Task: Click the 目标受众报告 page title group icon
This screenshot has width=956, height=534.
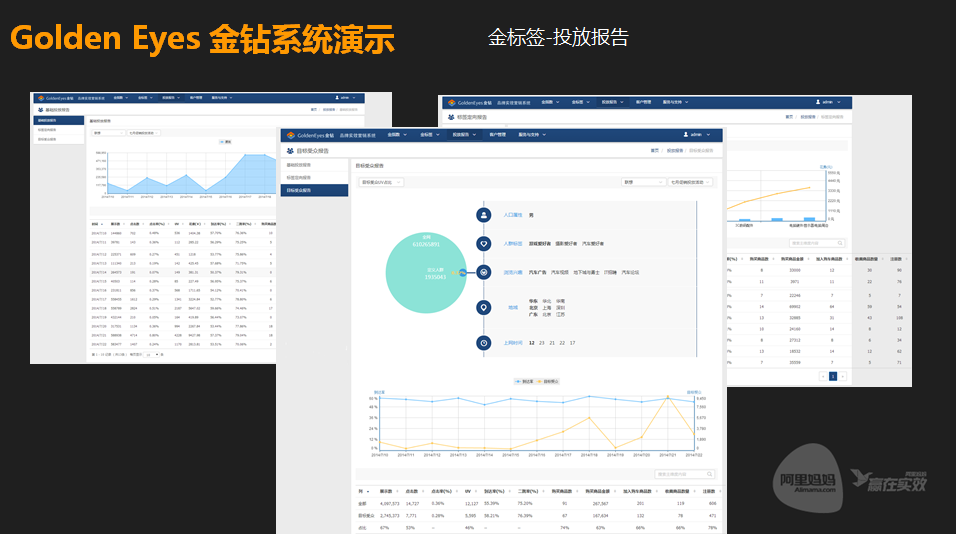Action: click(290, 151)
